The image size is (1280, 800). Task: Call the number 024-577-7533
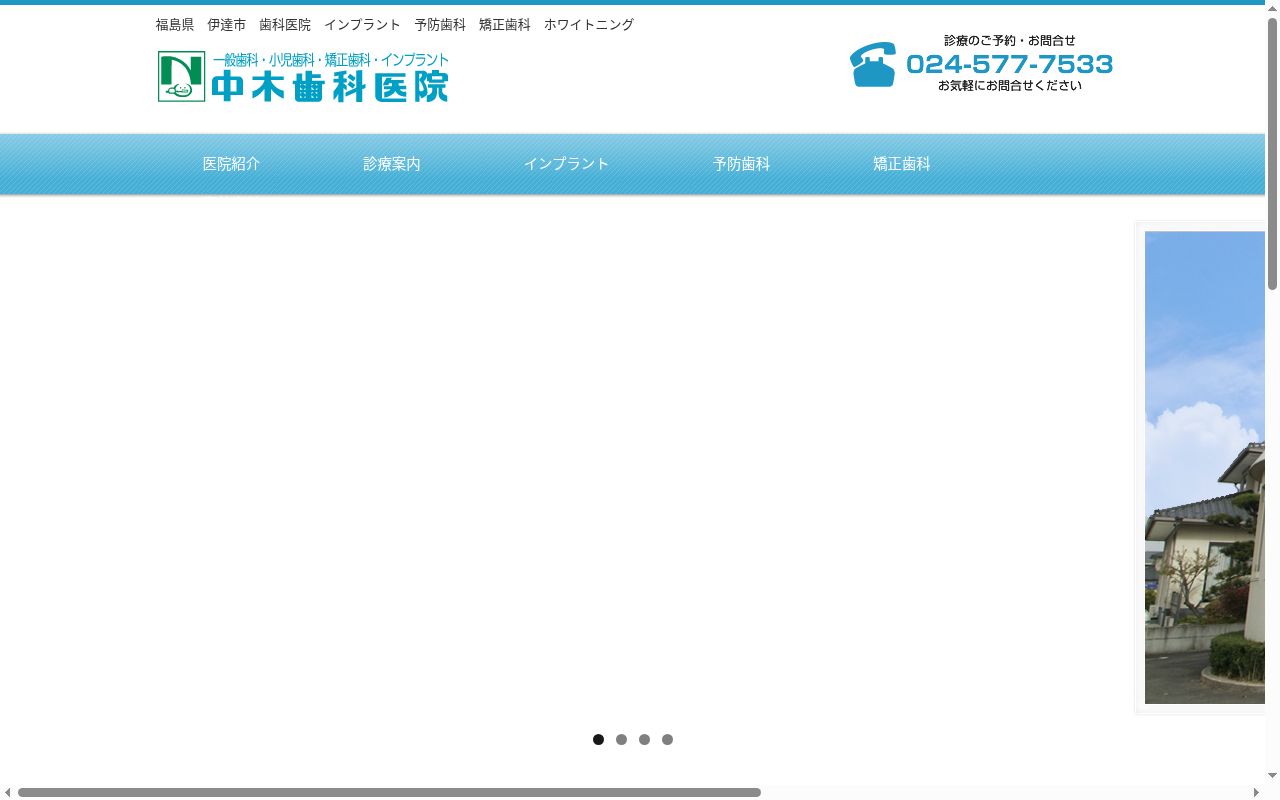(x=1009, y=64)
